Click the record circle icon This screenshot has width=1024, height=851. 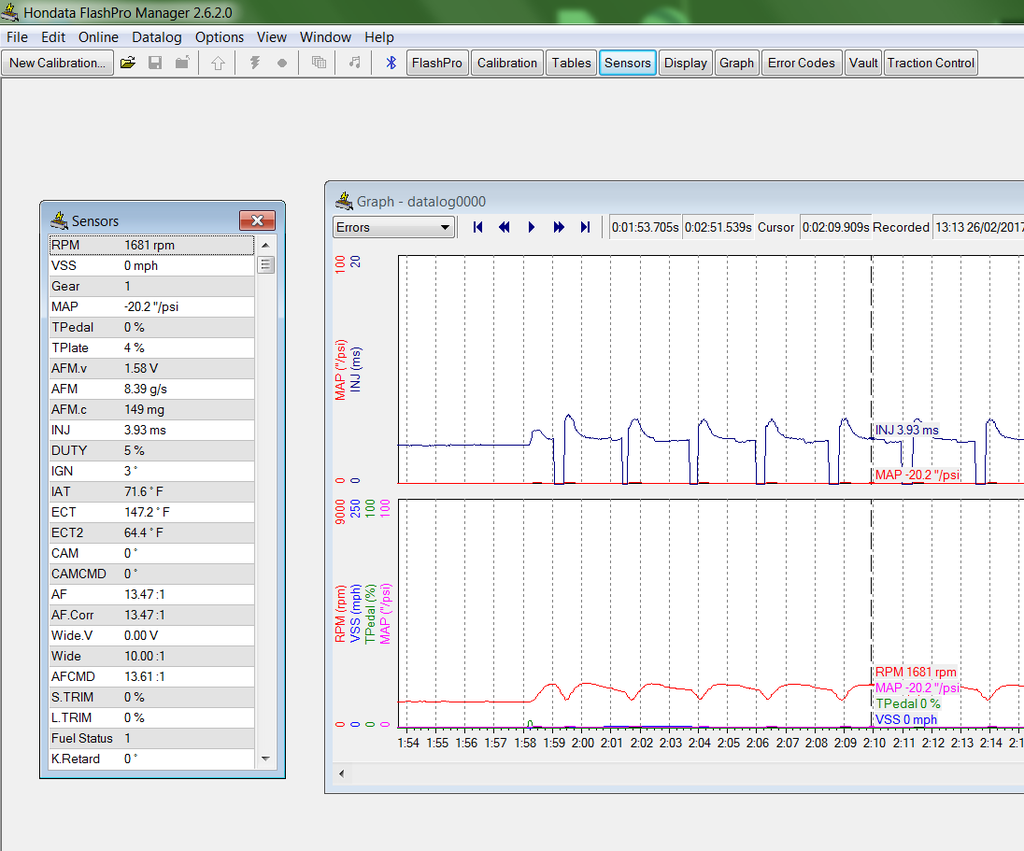coord(282,63)
